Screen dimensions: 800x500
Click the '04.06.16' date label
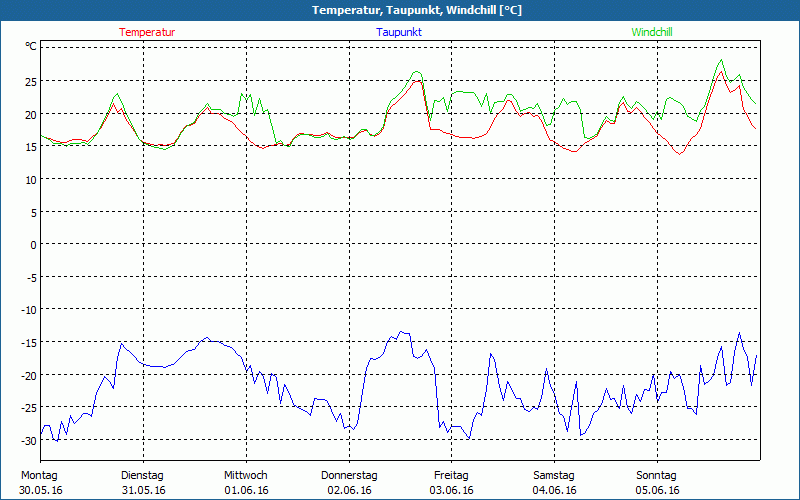click(x=555, y=490)
